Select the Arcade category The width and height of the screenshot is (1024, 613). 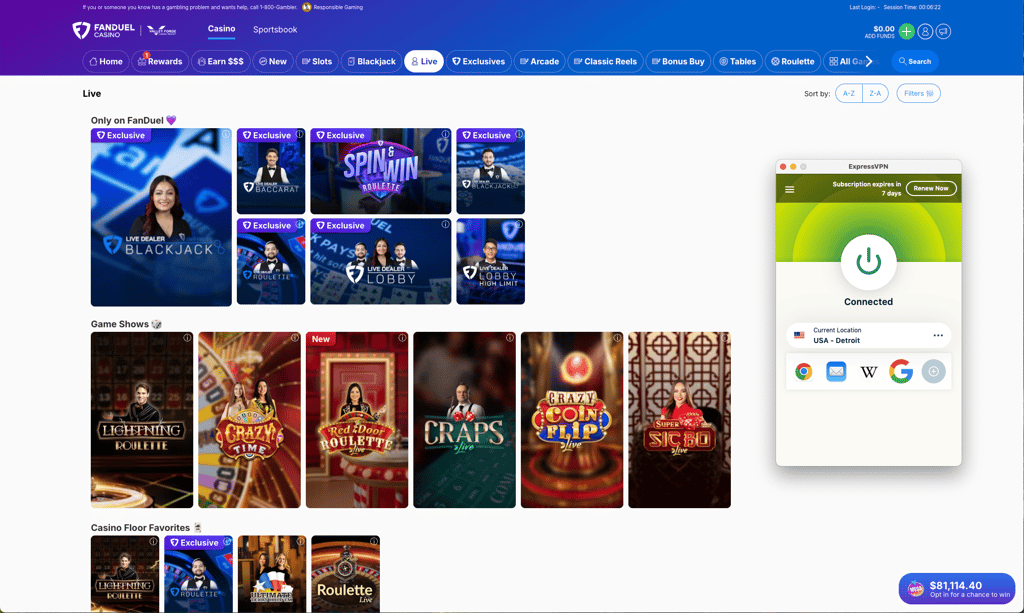tap(539, 61)
